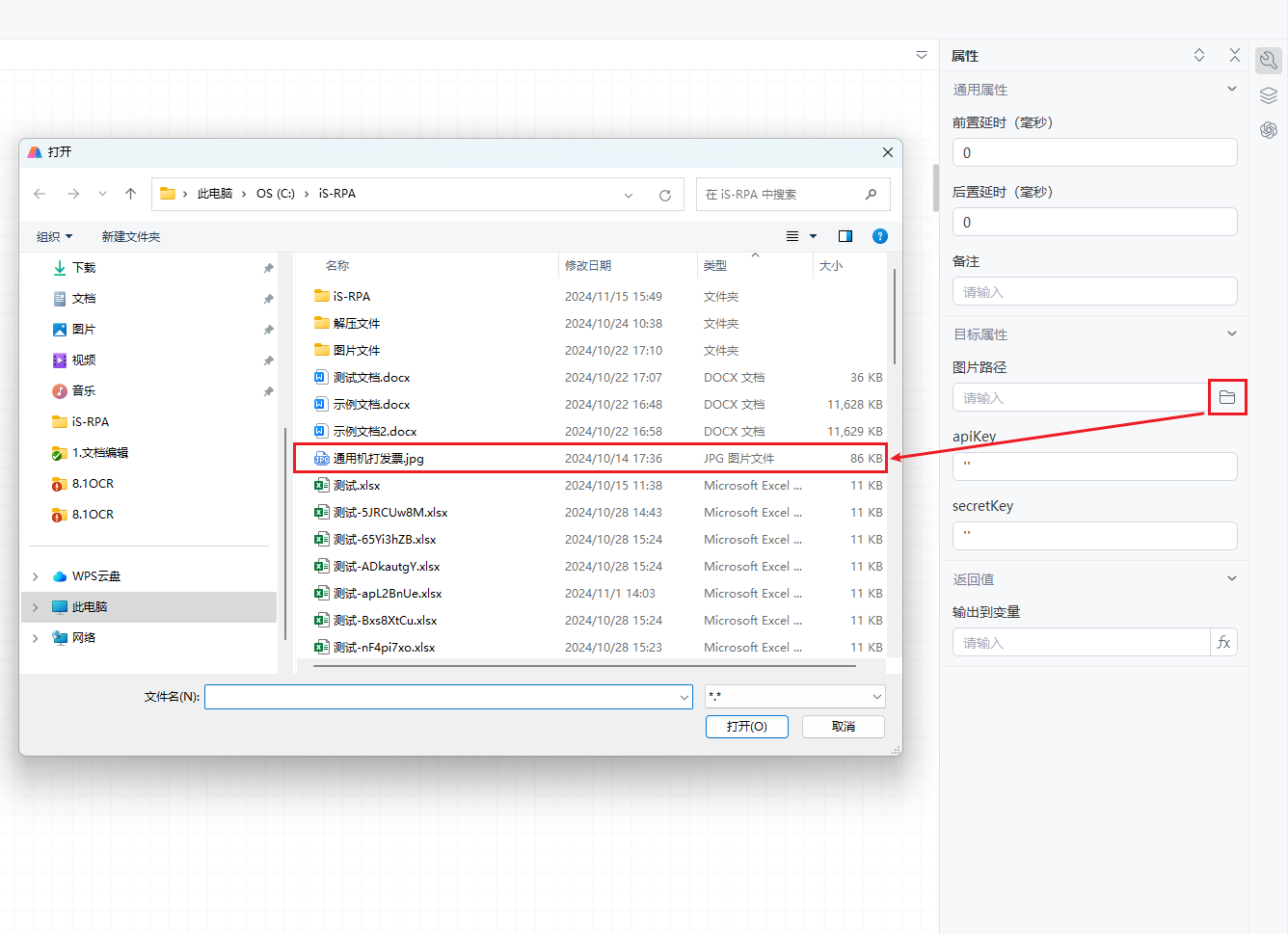The width and height of the screenshot is (1288, 934).
Task: Click the 打开(O) button
Action: [747, 726]
